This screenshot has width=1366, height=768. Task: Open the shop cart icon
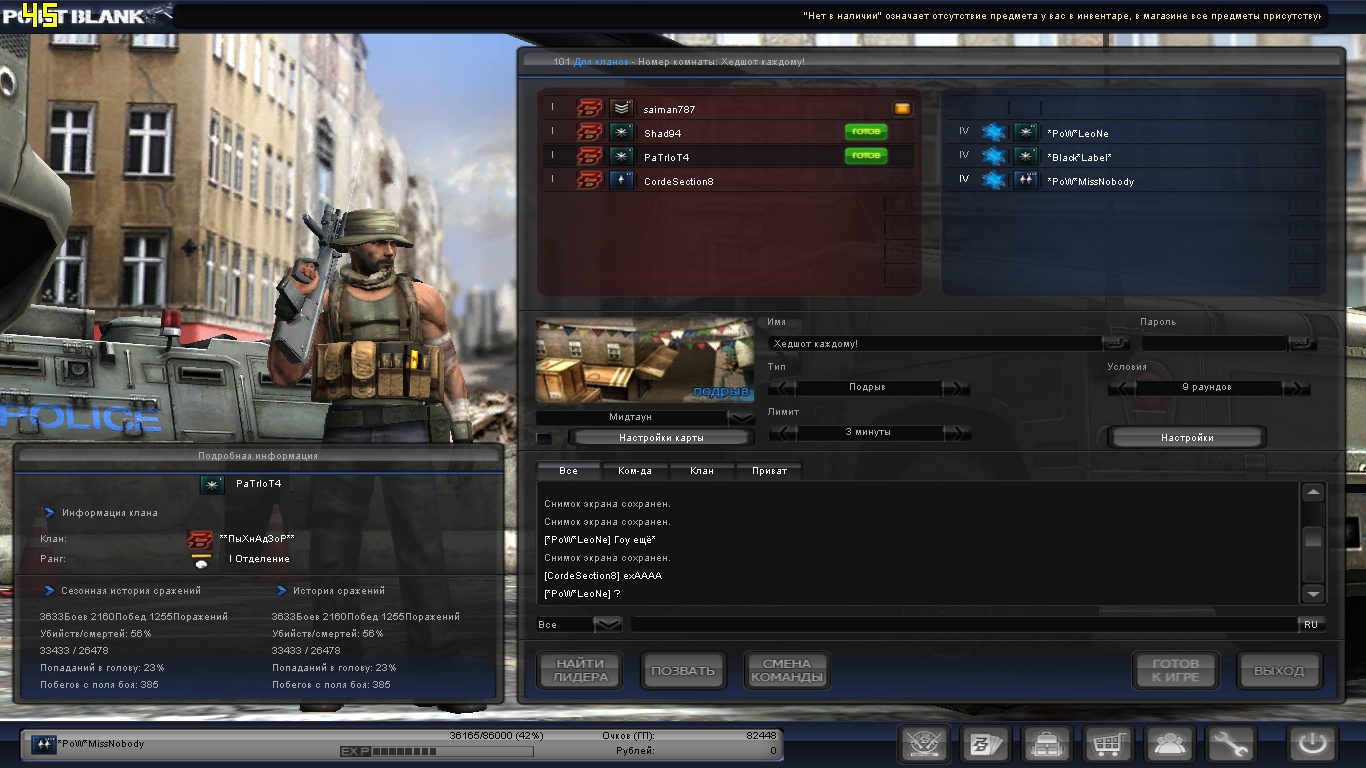1108,745
